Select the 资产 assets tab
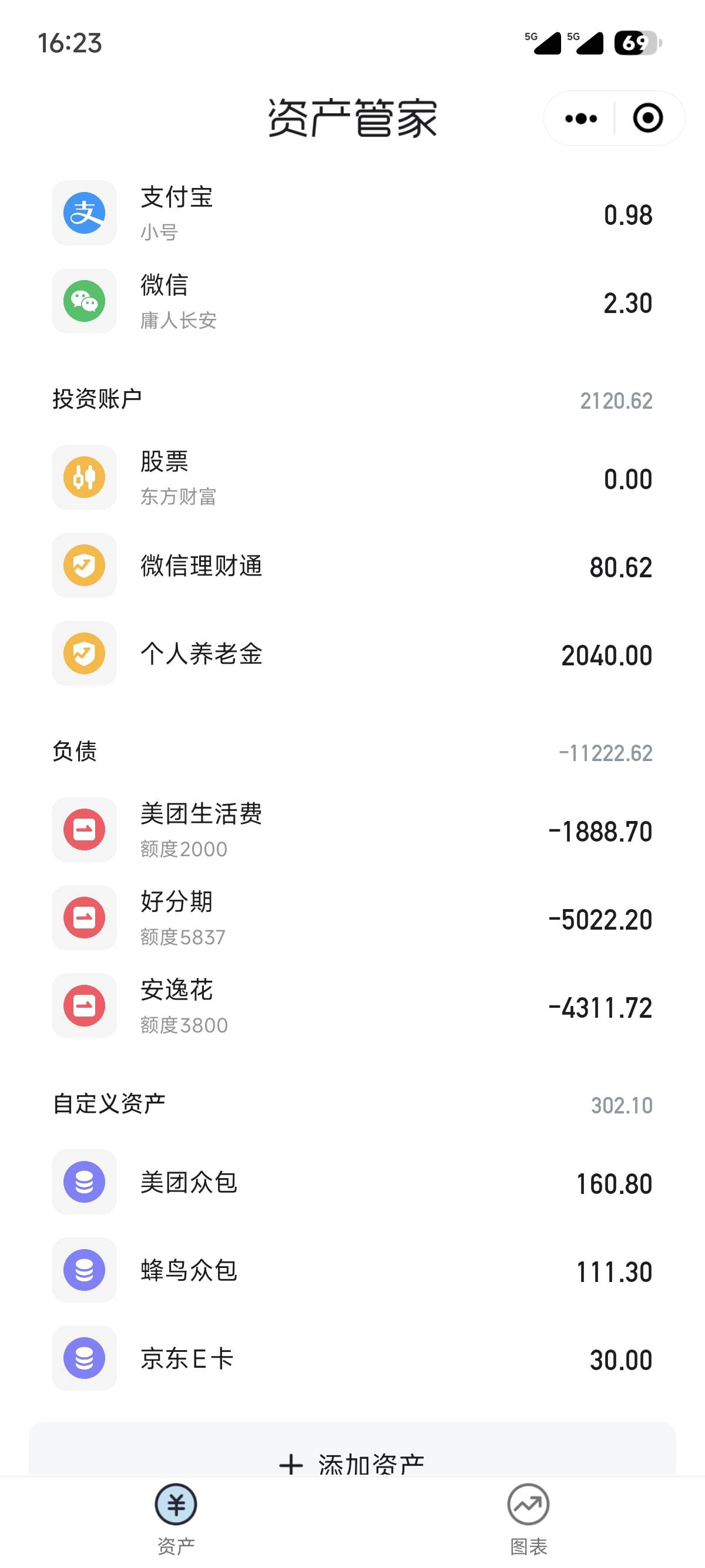 coord(176,1518)
